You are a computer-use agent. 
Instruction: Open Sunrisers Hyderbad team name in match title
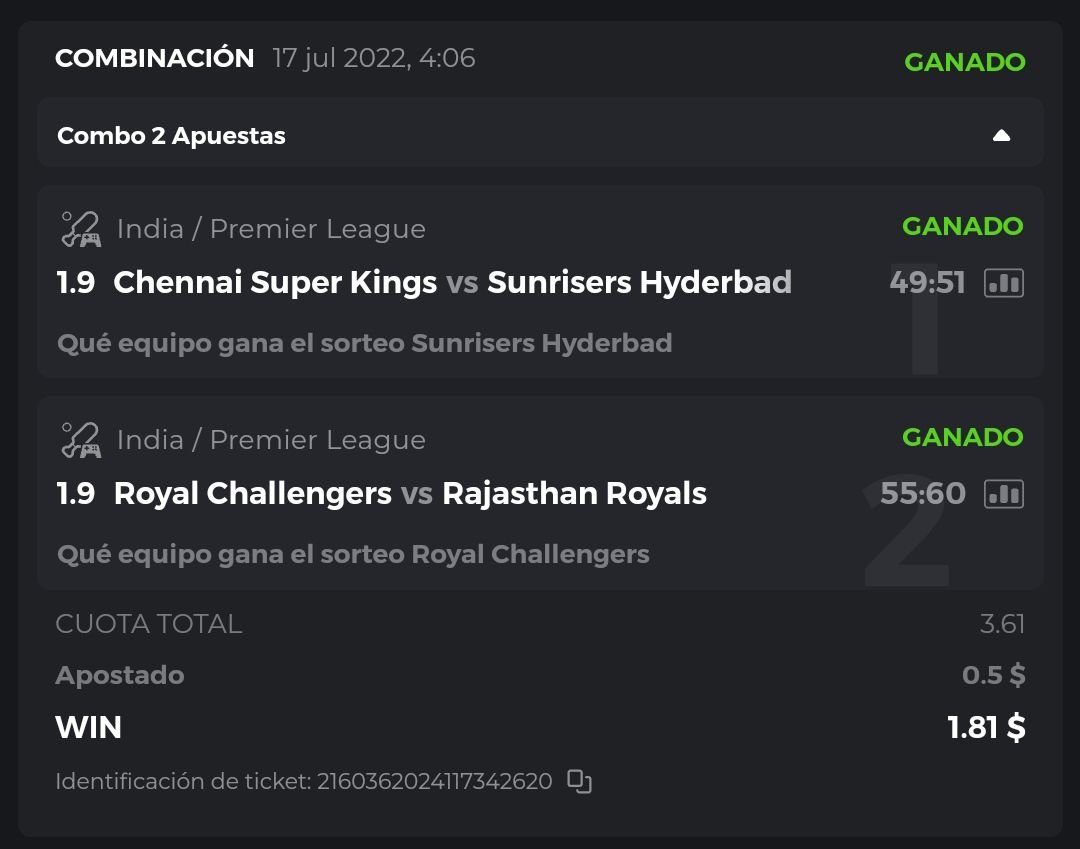pos(639,283)
